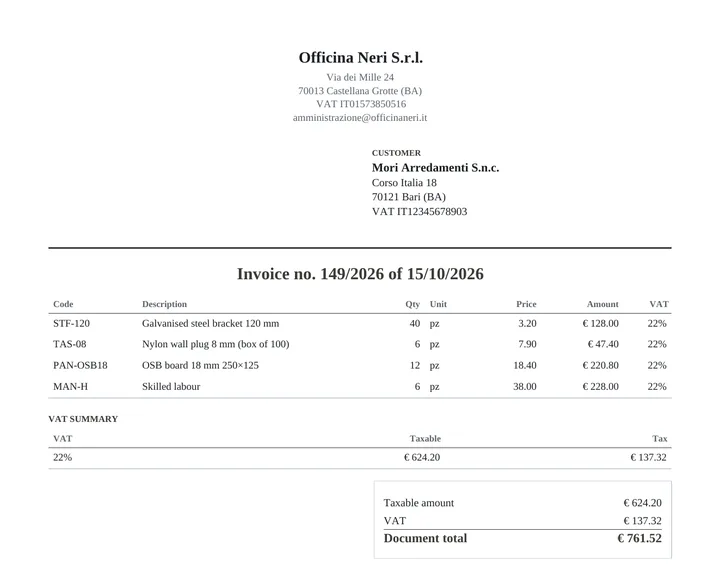Click the company name Officina Neri S.r.l.
Screen dimensions: 720x570
(x=360, y=58)
